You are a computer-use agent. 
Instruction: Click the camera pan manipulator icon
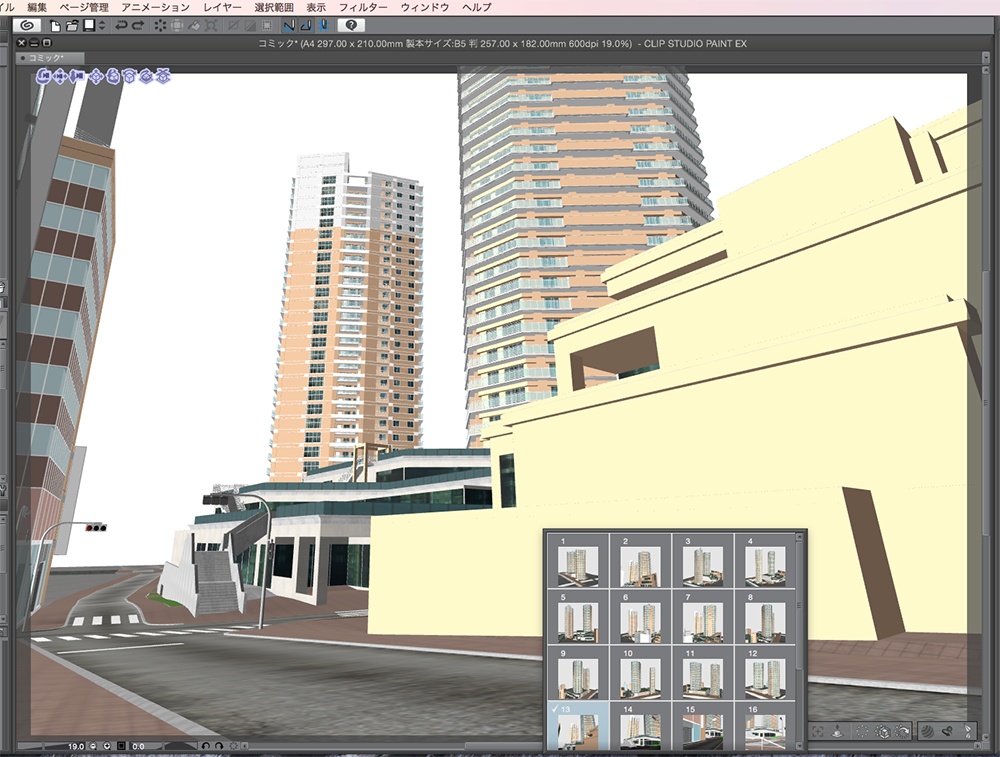click(x=60, y=77)
